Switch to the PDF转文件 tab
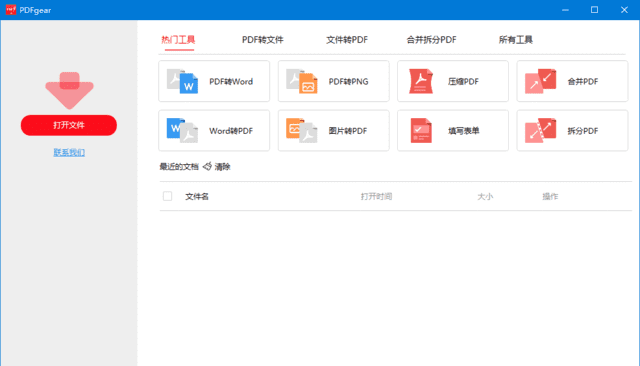The image size is (640, 366). click(262, 40)
